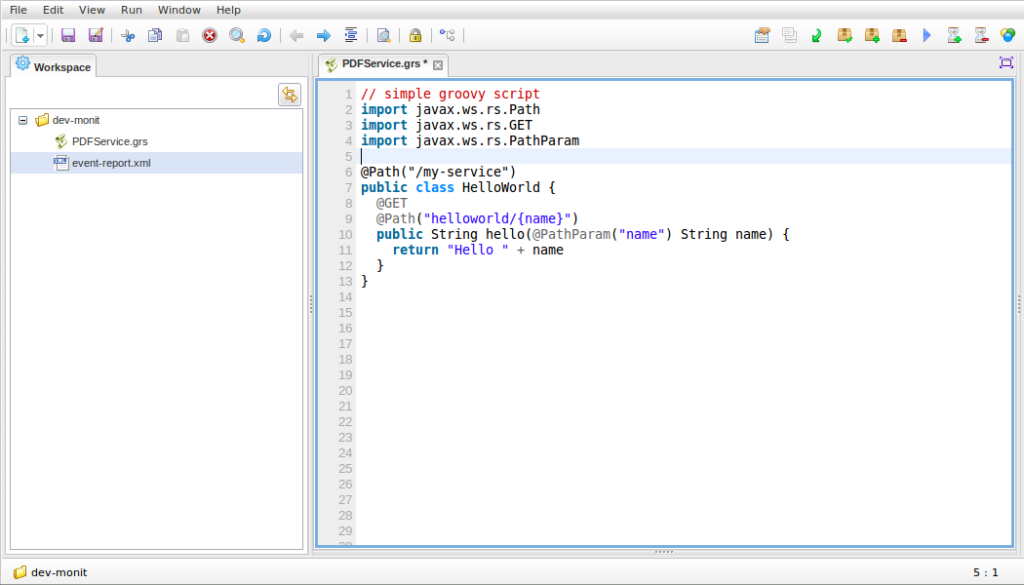Select event-report.xml in the workspace tree
1024x585 pixels.
pos(109,162)
